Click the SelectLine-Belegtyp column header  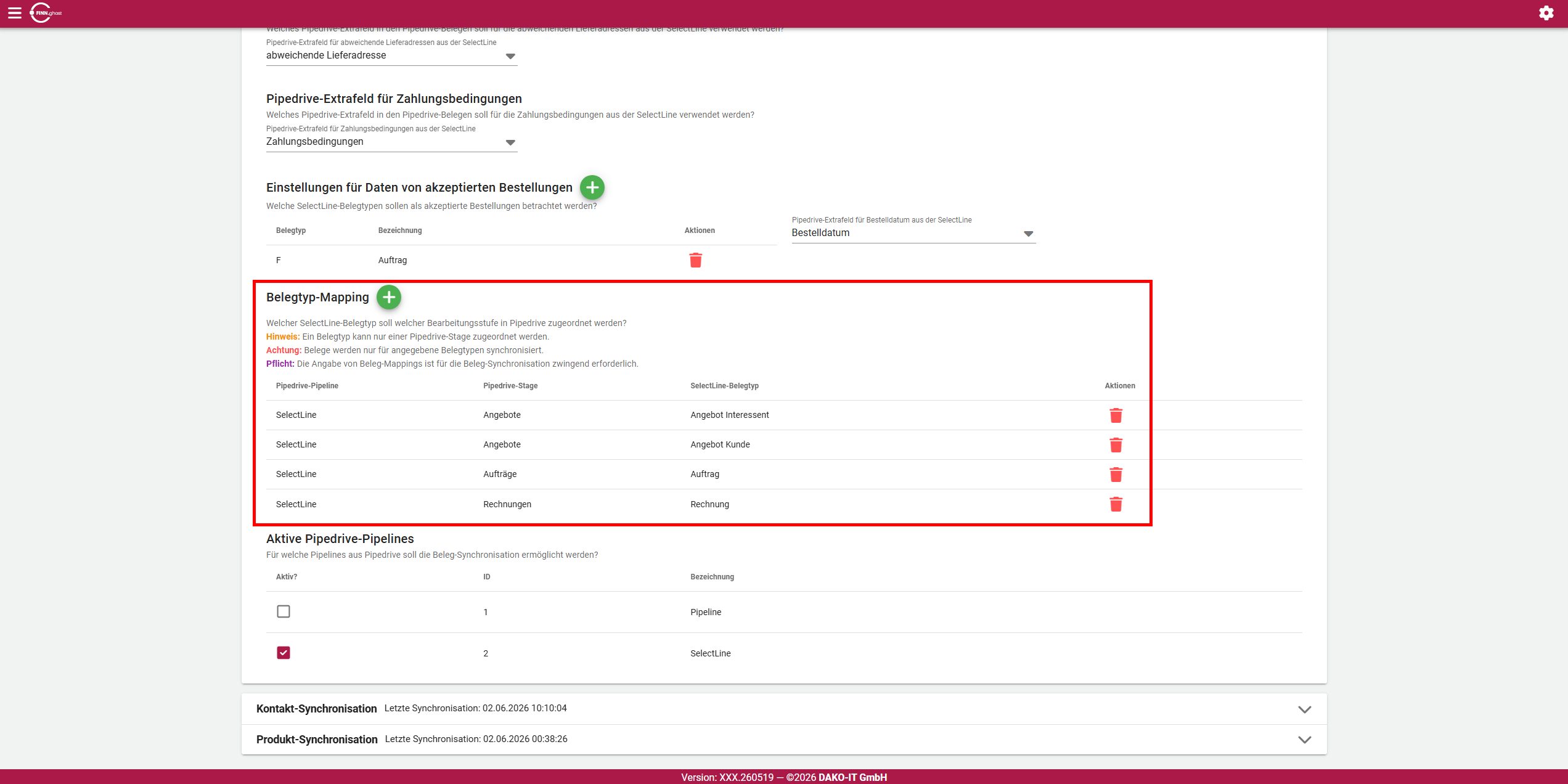(724, 386)
